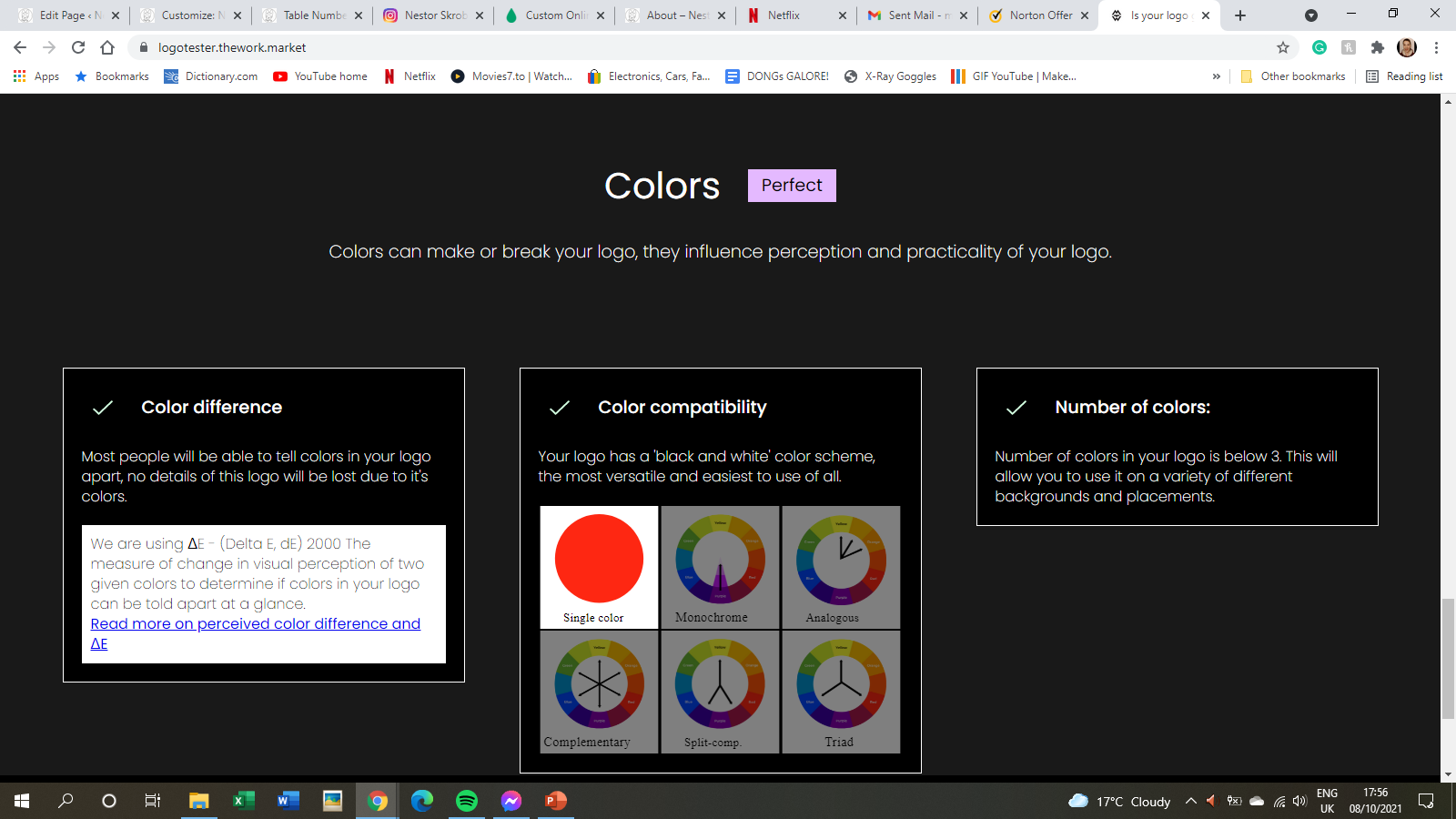Reload the page with the refresh icon
This screenshot has height=819, width=1456.
[x=78, y=47]
